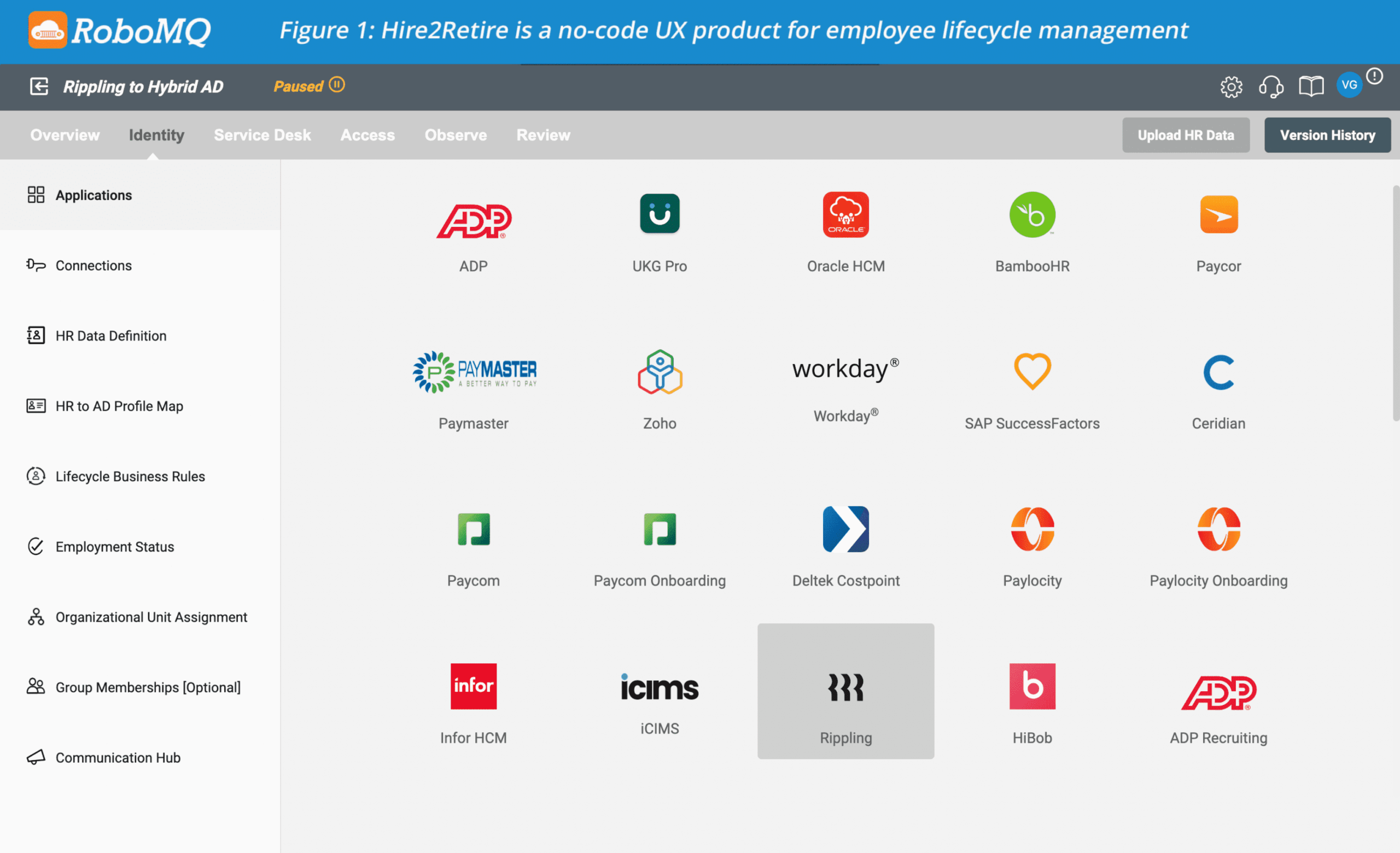
Task: Open Lifecycle Business Rules in sidebar
Action: (x=130, y=476)
